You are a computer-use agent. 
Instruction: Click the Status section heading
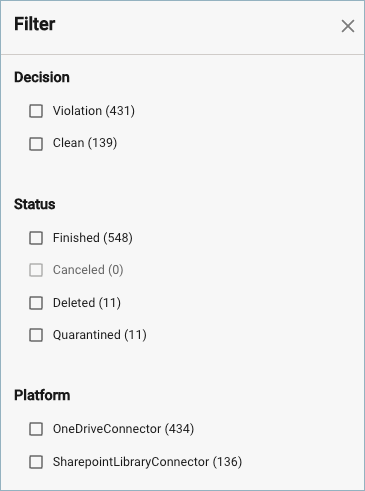pos(35,204)
